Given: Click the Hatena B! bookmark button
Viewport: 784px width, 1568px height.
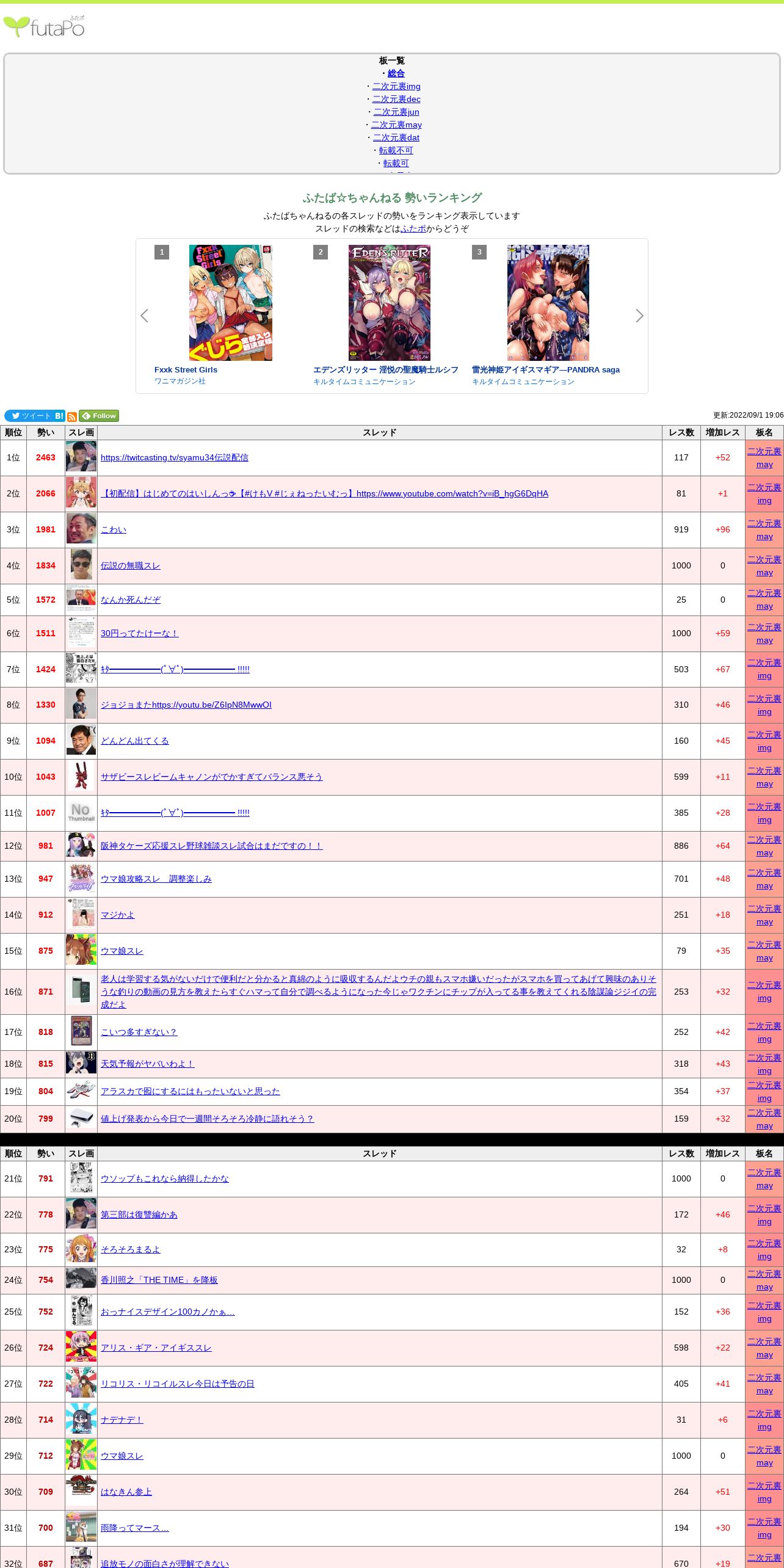Looking at the screenshot, I should tap(59, 416).
